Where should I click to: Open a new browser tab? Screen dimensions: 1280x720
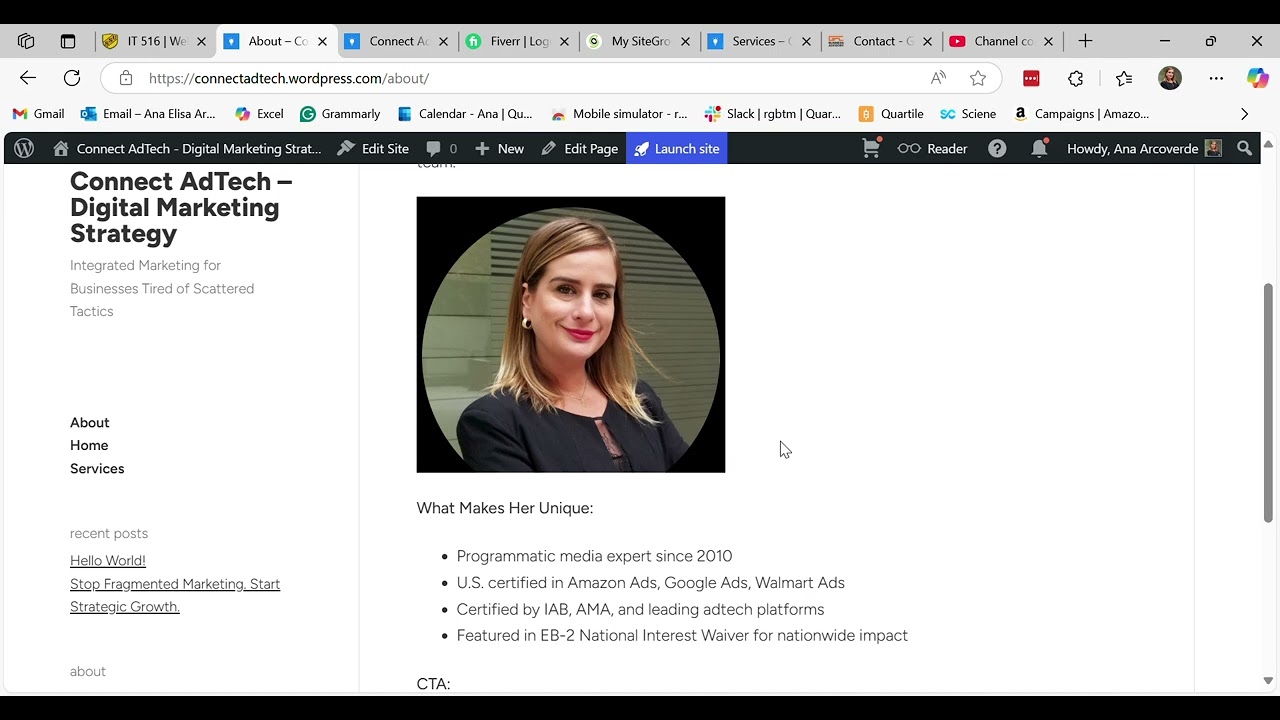coord(1085,41)
